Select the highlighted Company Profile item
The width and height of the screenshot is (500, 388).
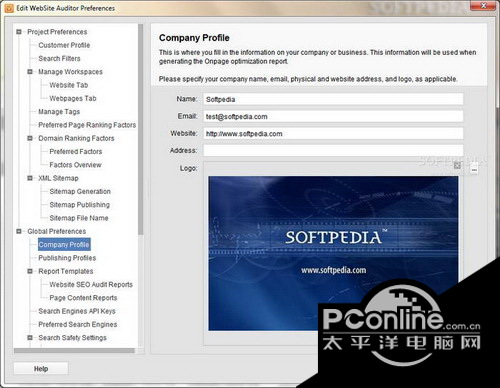(x=64, y=245)
